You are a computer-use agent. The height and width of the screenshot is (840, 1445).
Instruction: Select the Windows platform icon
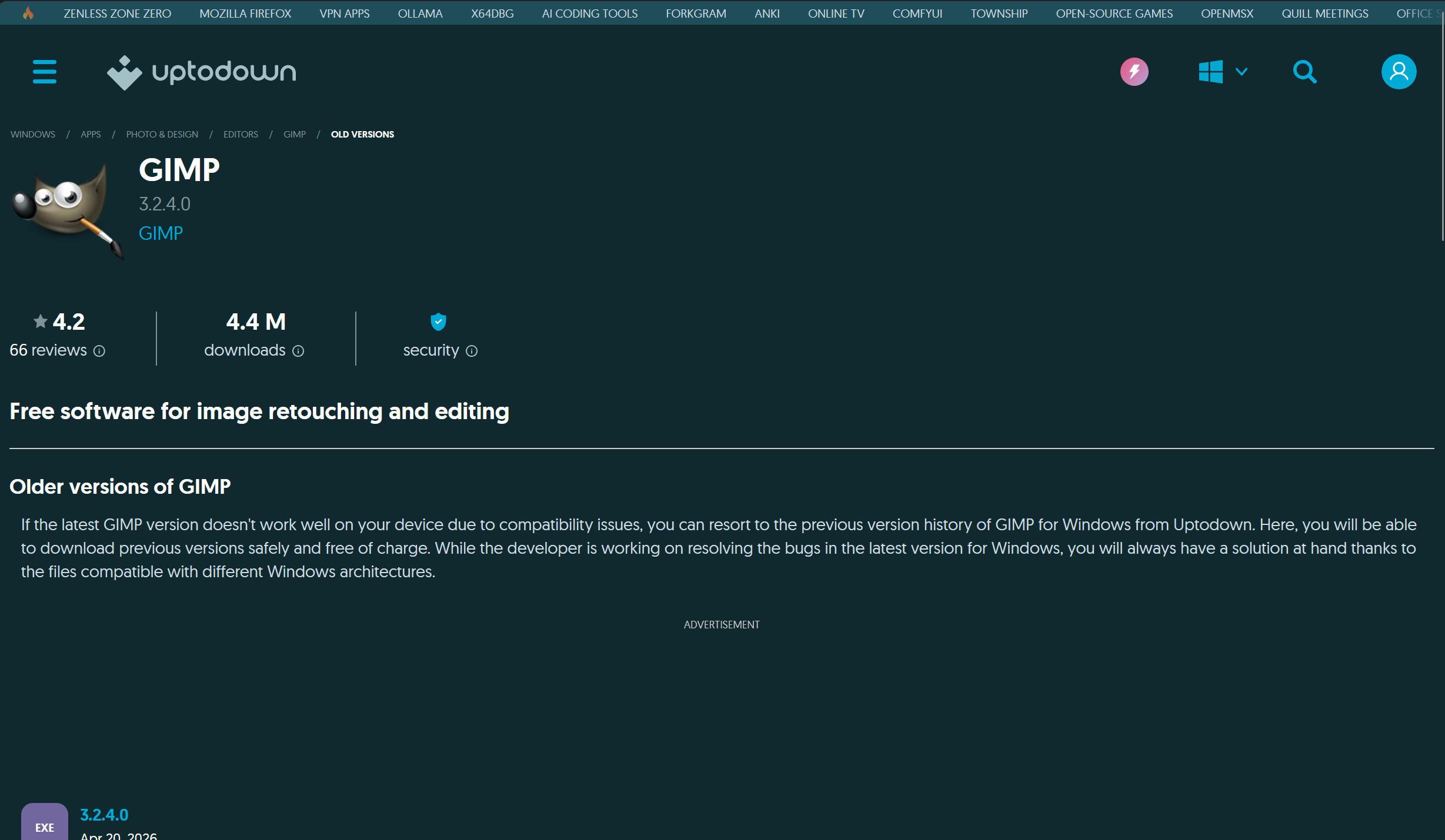coord(1210,72)
